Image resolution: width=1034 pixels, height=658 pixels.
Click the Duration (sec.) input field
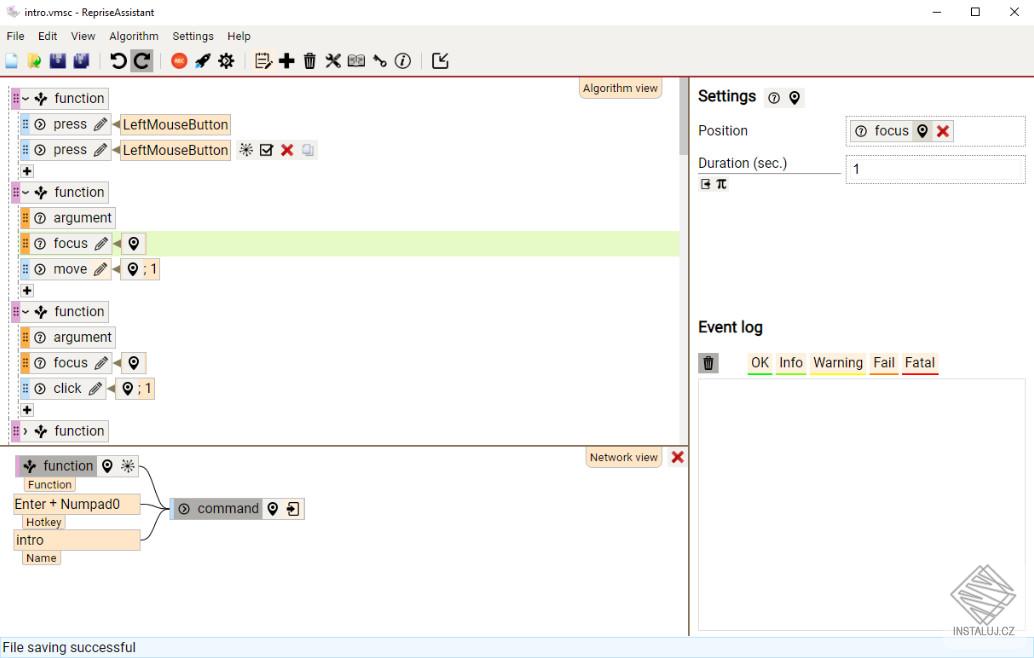click(935, 169)
